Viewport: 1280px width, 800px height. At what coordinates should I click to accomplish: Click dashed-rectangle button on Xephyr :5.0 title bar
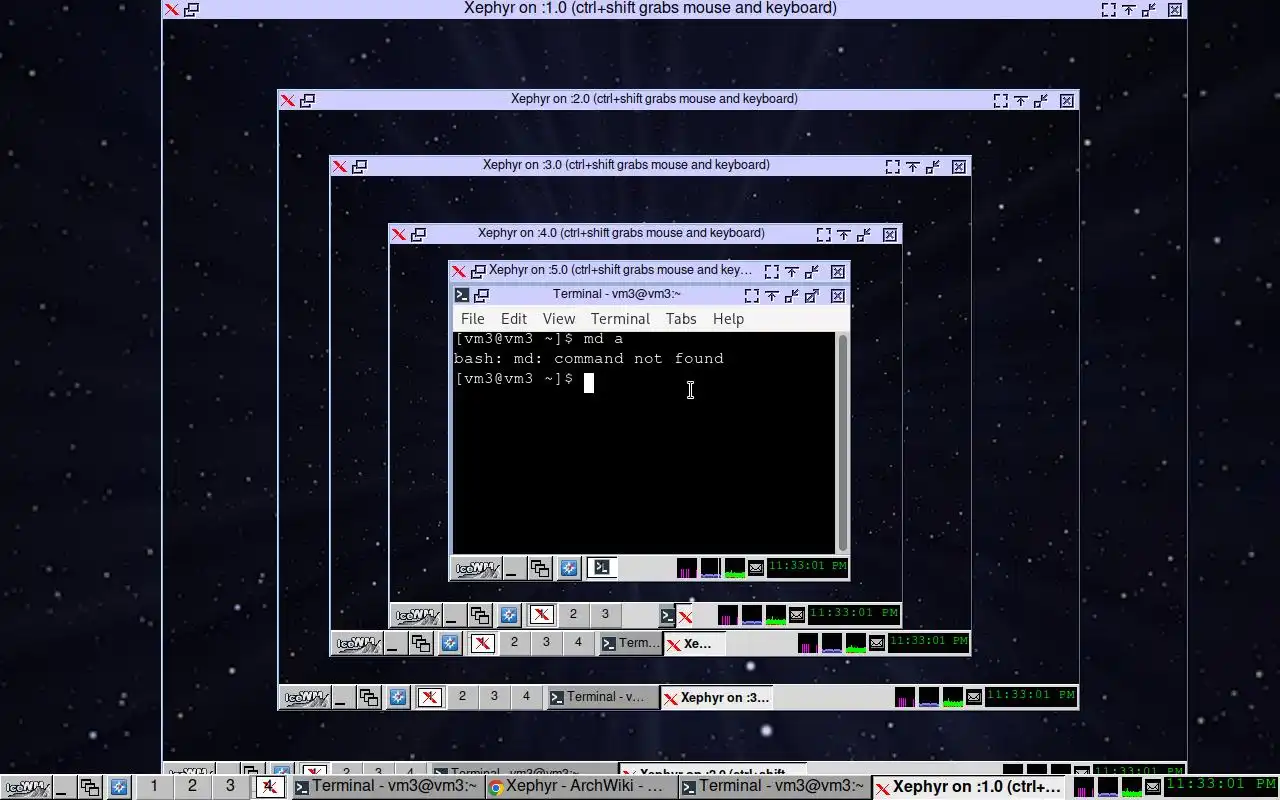pos(772,271)
